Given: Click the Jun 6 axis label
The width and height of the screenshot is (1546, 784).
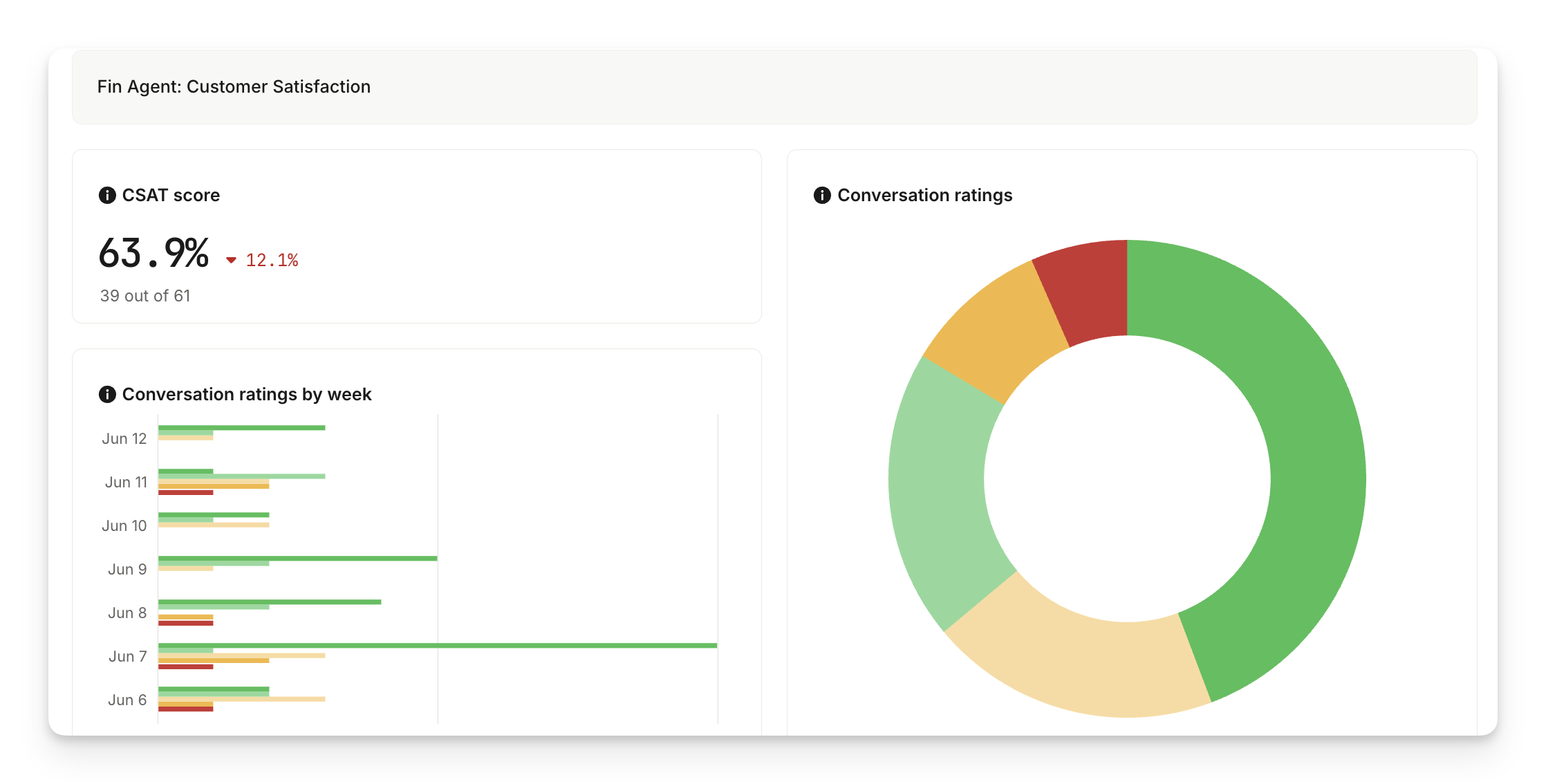Looking at the screenshot, I should coord(127,700).
